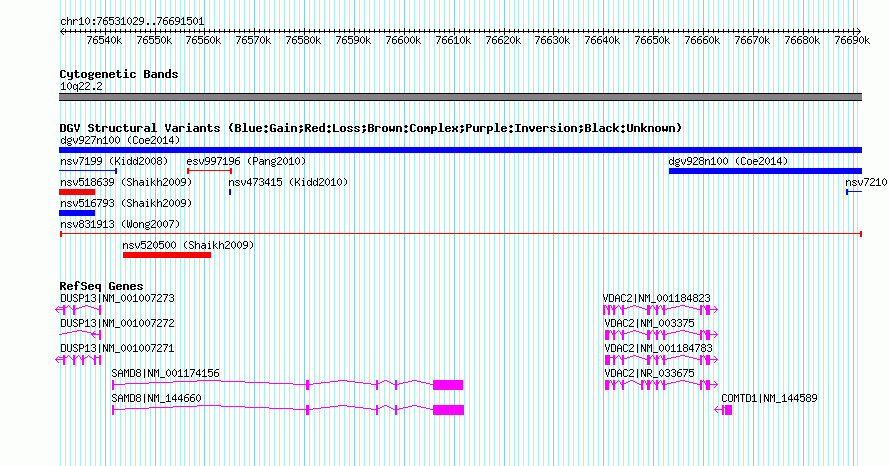
Task: Click the red nsv520500 loss bar
Action: 167,255
